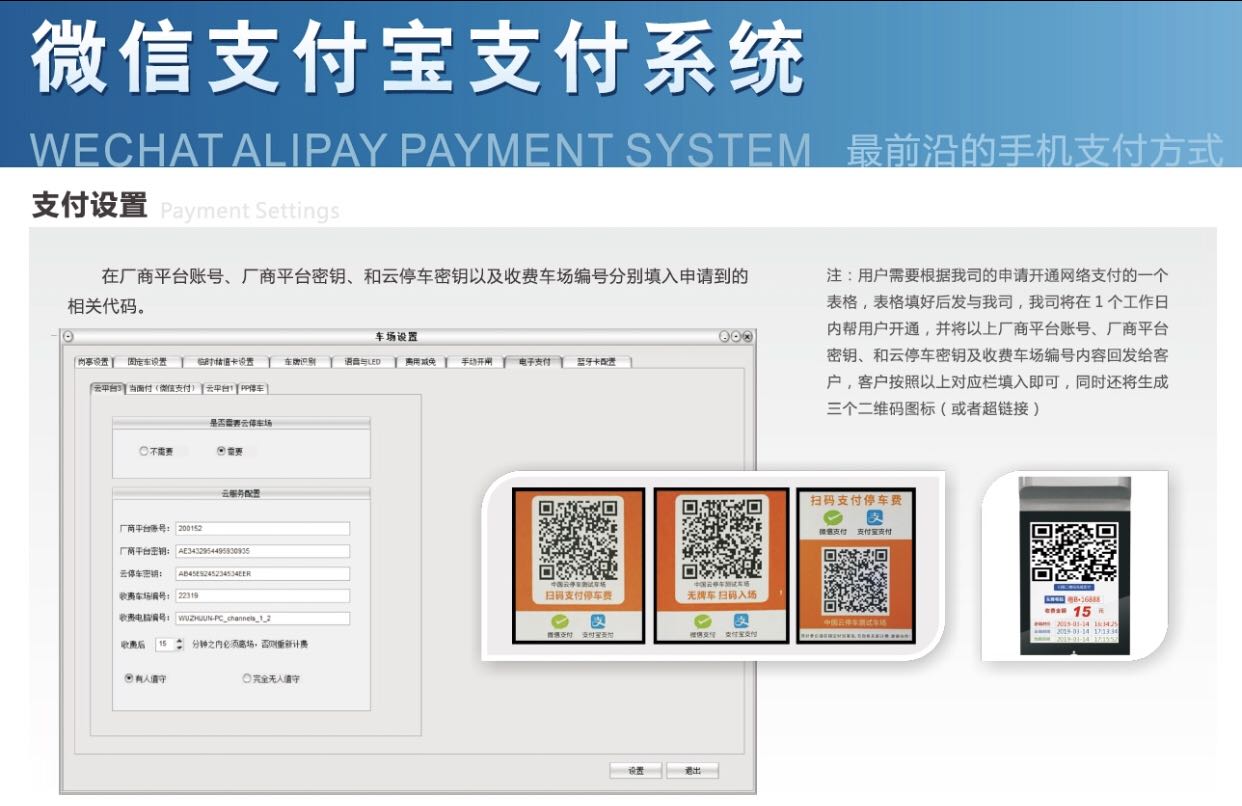1242x806 pixels.
Task: Open the 固定车设置 tab
Action: 147,362
